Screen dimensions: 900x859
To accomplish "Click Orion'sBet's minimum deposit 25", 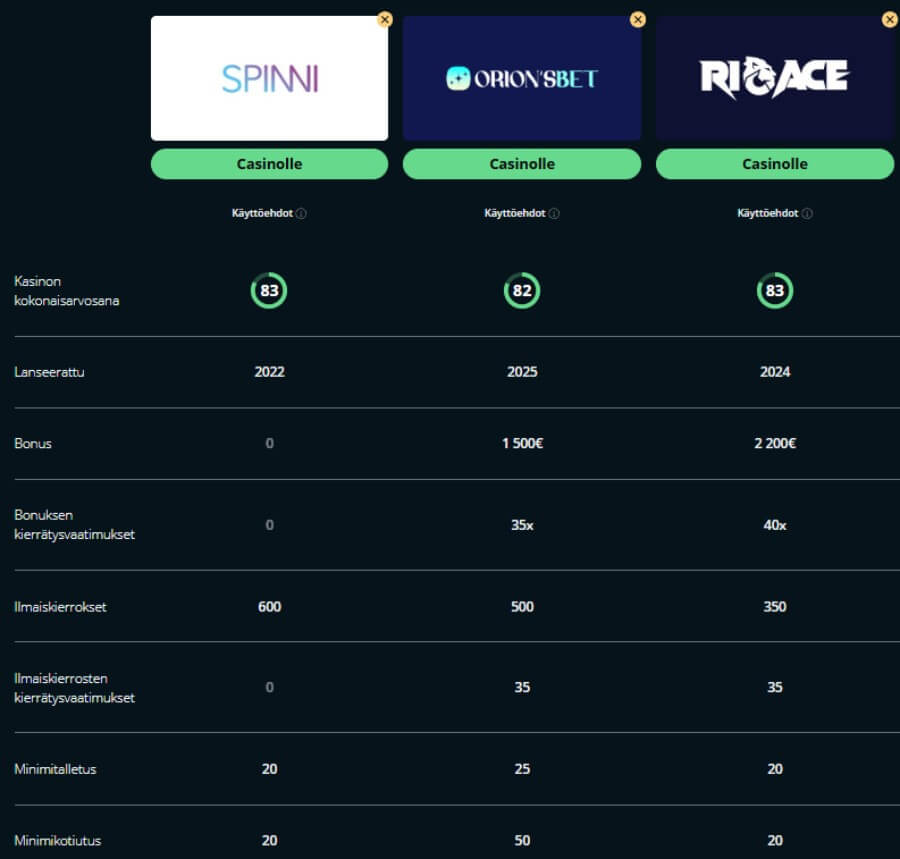I will coord(522,769).
